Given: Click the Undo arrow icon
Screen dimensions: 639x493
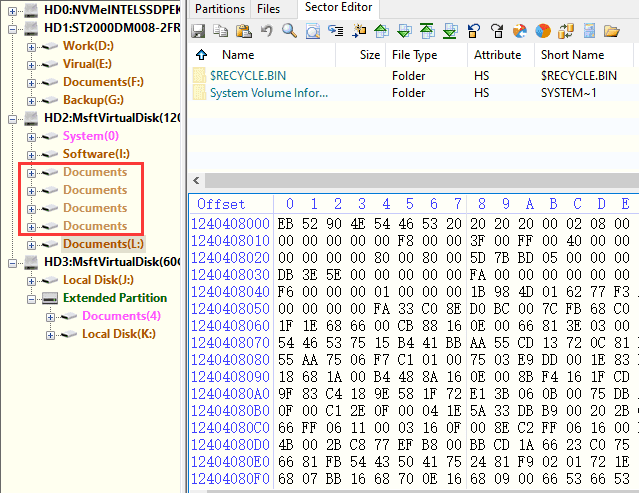Looking at the screenshot, I should click(x=267, y=31).
